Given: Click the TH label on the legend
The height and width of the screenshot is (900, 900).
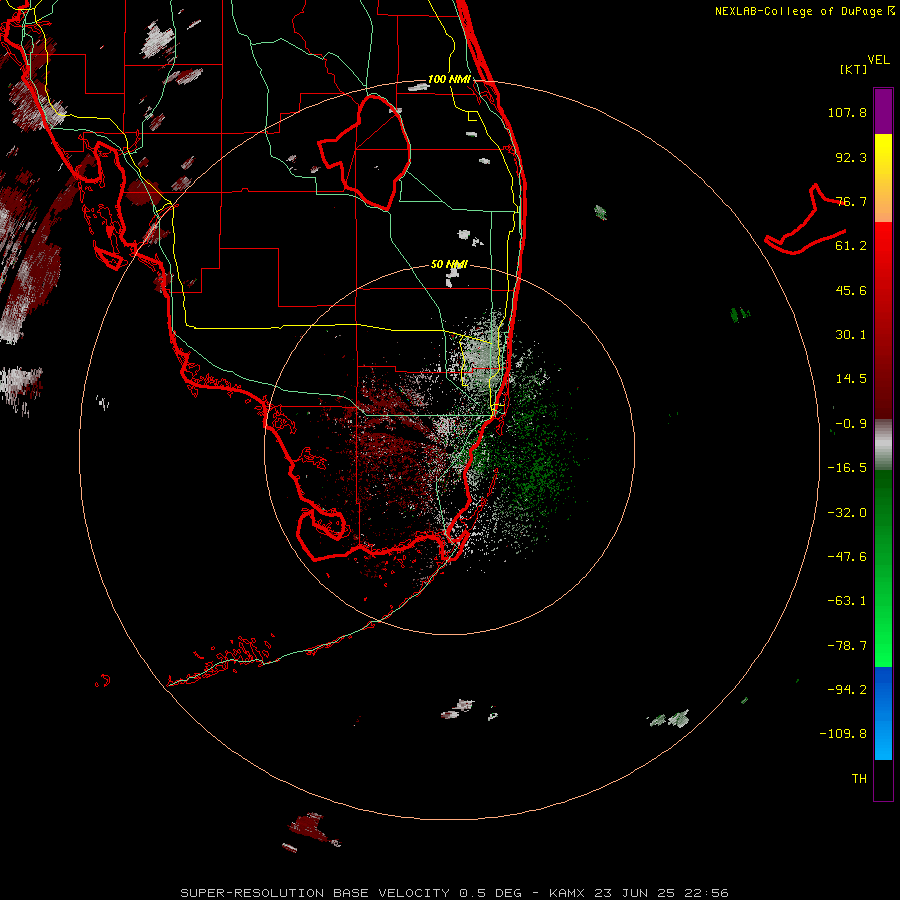Looking at the screenshot, I should [859, 779].
